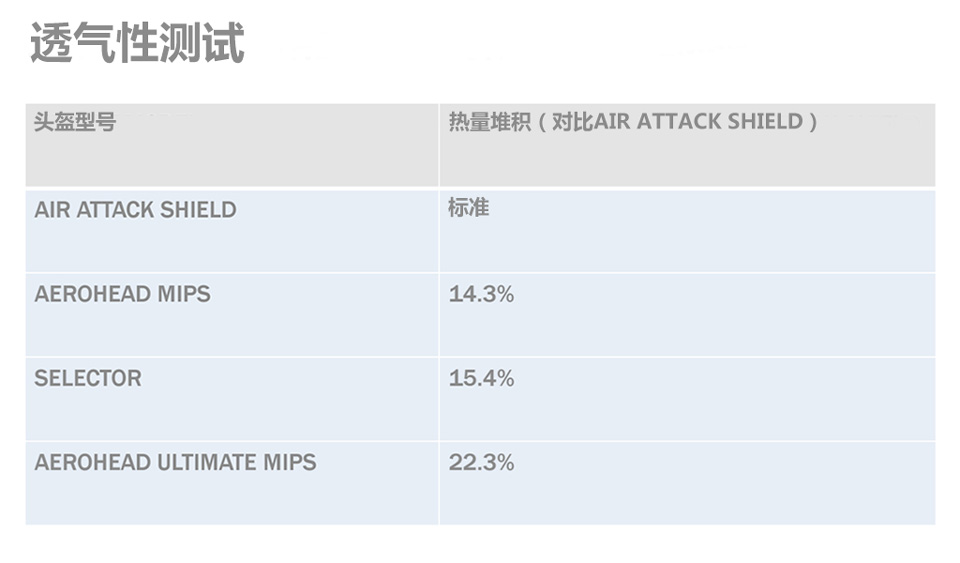Viewport: 960px width, 563px height.
Task: Click the 22.3% value
Action: [x=481, y=462]
